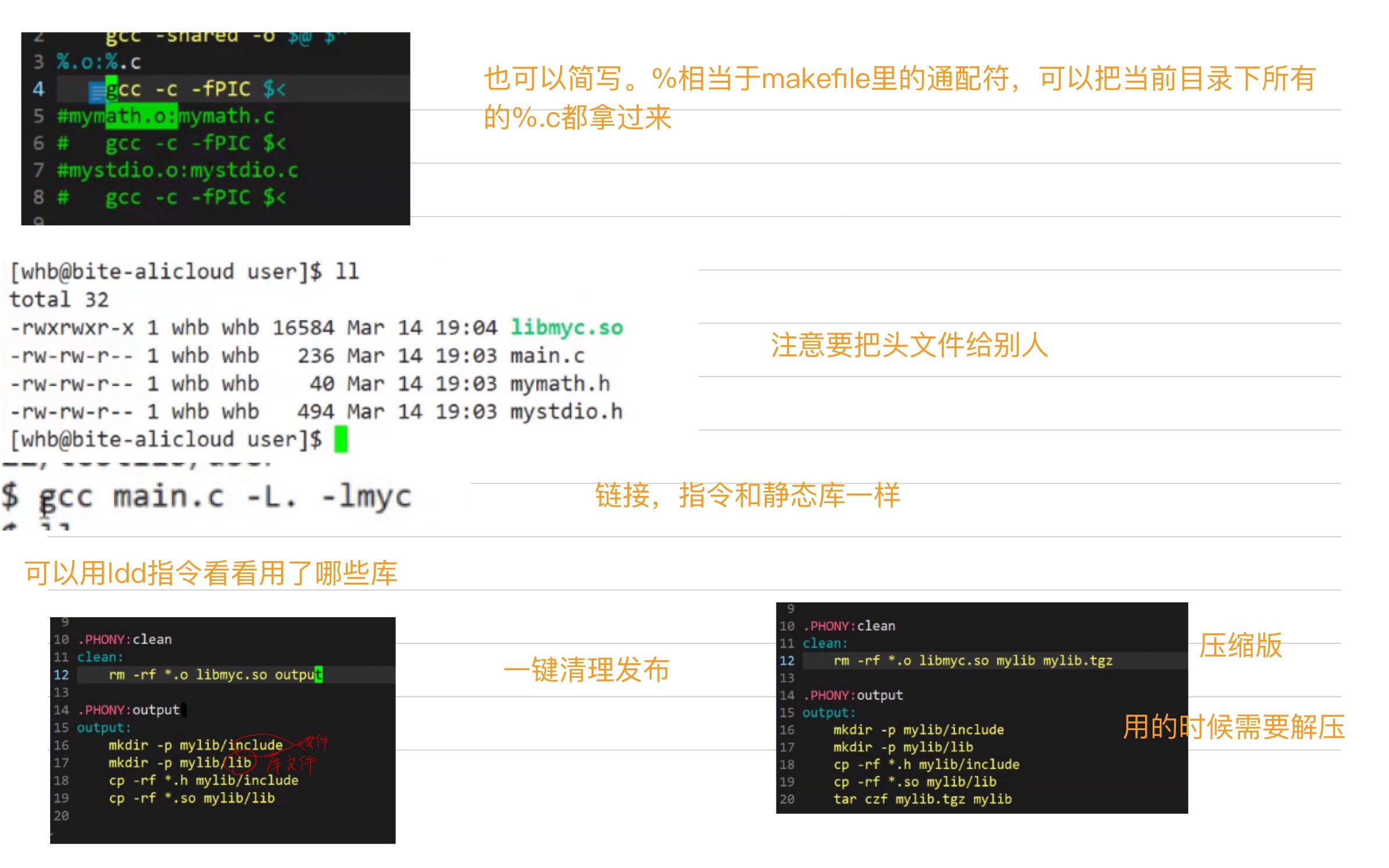The width and height of the screenshot is (1389, 868).
Task: Click the green terminal cursor block
Action: coord(341,439)
